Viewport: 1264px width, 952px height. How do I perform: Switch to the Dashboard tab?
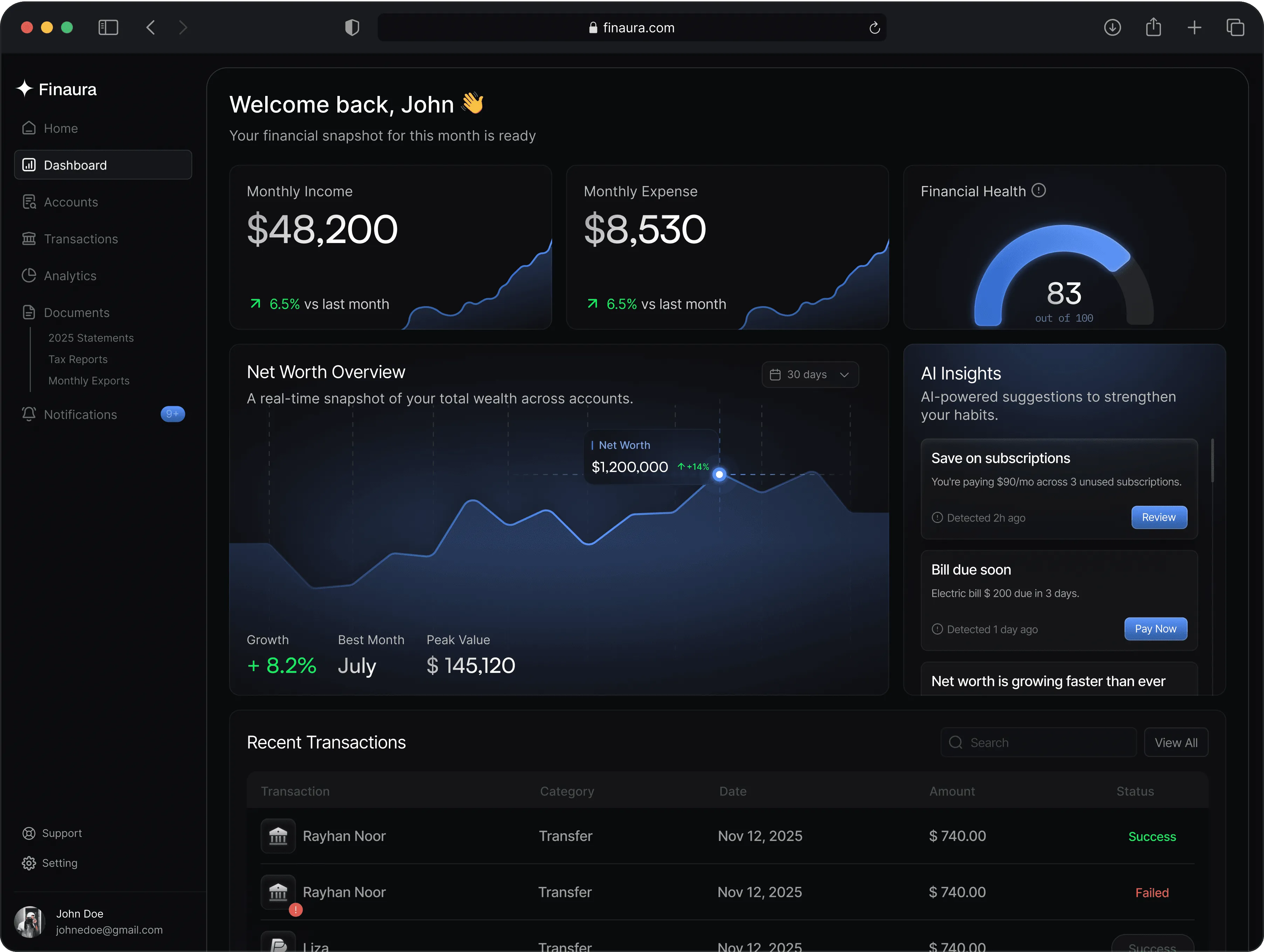[x=74, y=165]
